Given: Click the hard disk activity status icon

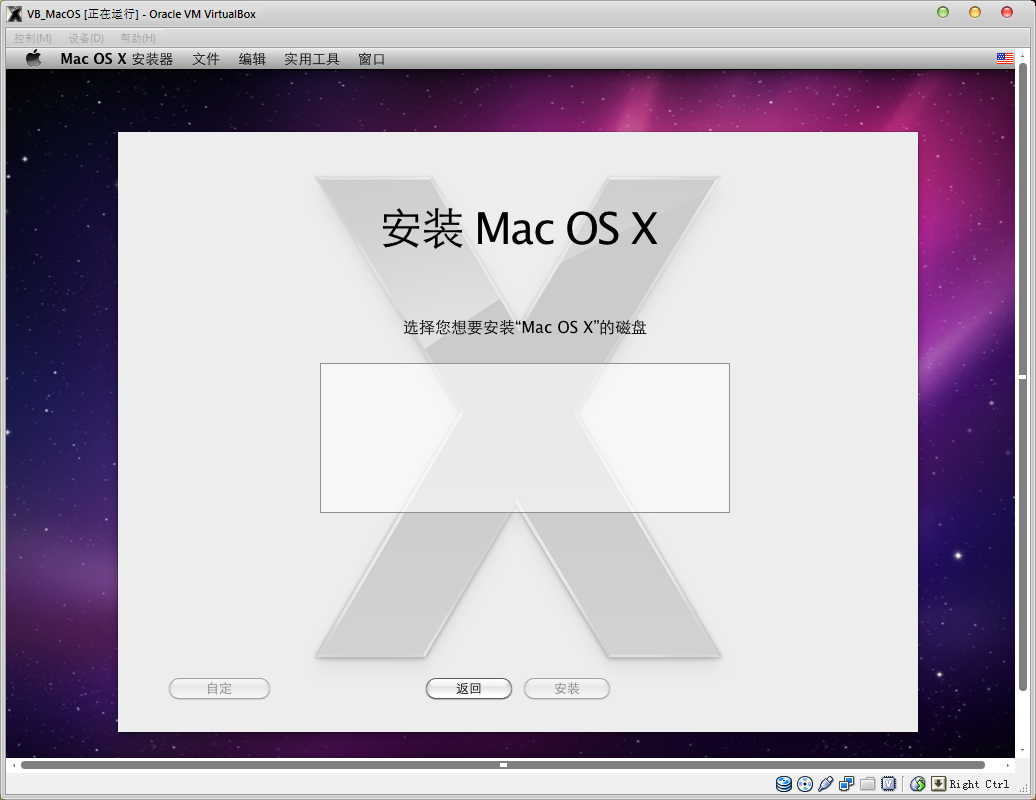Looking at the screenshot, I should (x=784, y=783).
